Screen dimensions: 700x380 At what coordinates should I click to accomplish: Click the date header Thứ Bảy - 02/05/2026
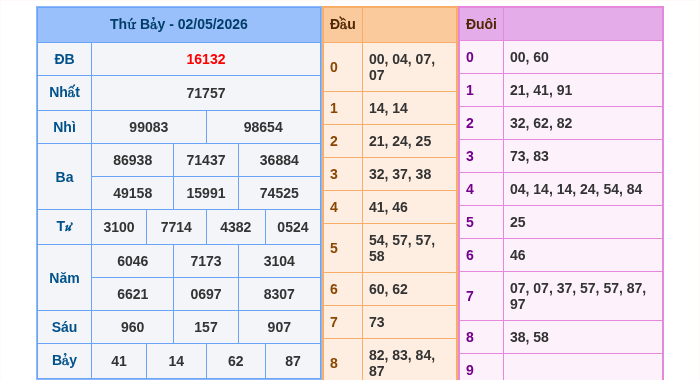pyautogui.click(x=179, y=24)
